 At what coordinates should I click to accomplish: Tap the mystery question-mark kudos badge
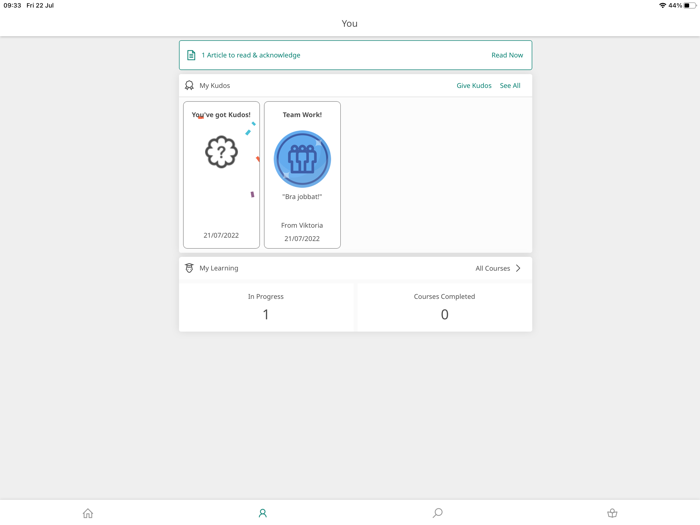click(x=221, y=152)
